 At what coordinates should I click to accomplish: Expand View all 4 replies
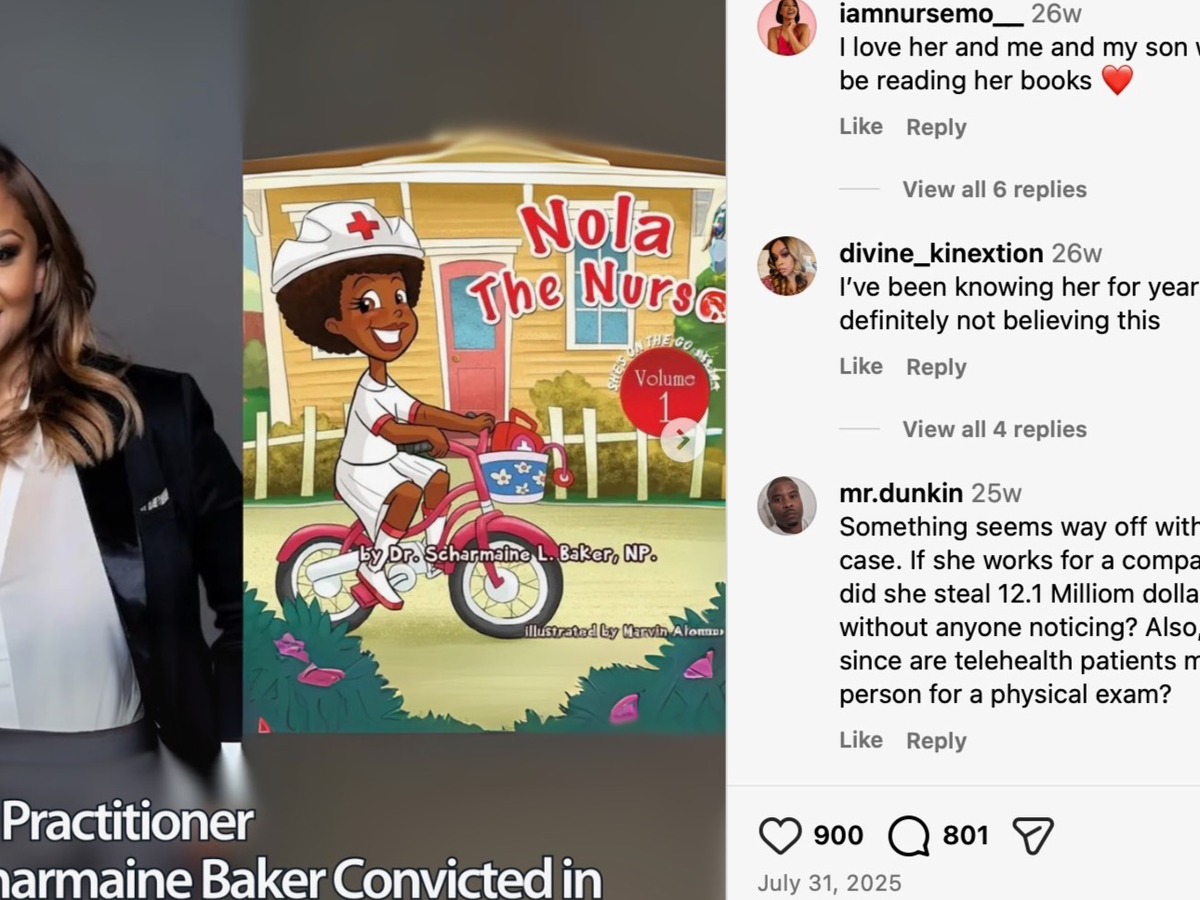click(x=994, y=429)
